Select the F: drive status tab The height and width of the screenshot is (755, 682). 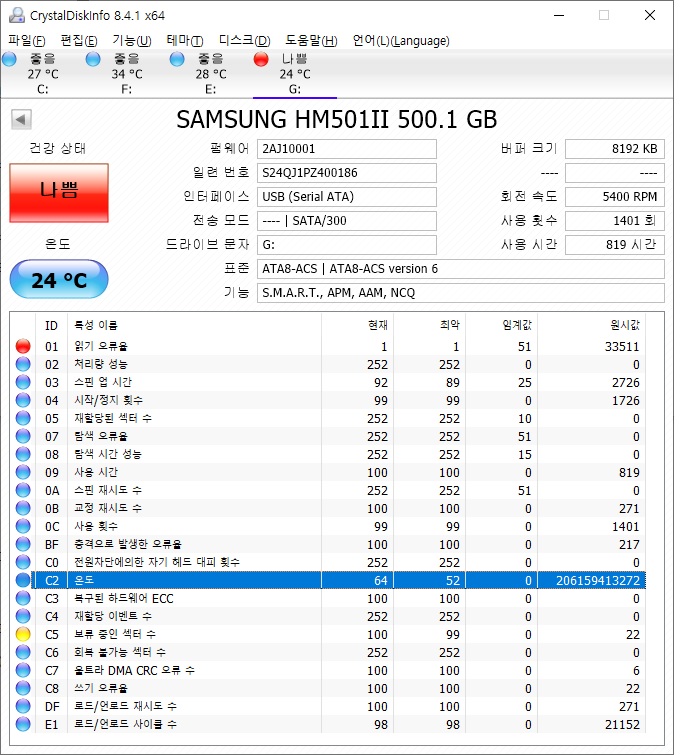(x=127, y=74)
